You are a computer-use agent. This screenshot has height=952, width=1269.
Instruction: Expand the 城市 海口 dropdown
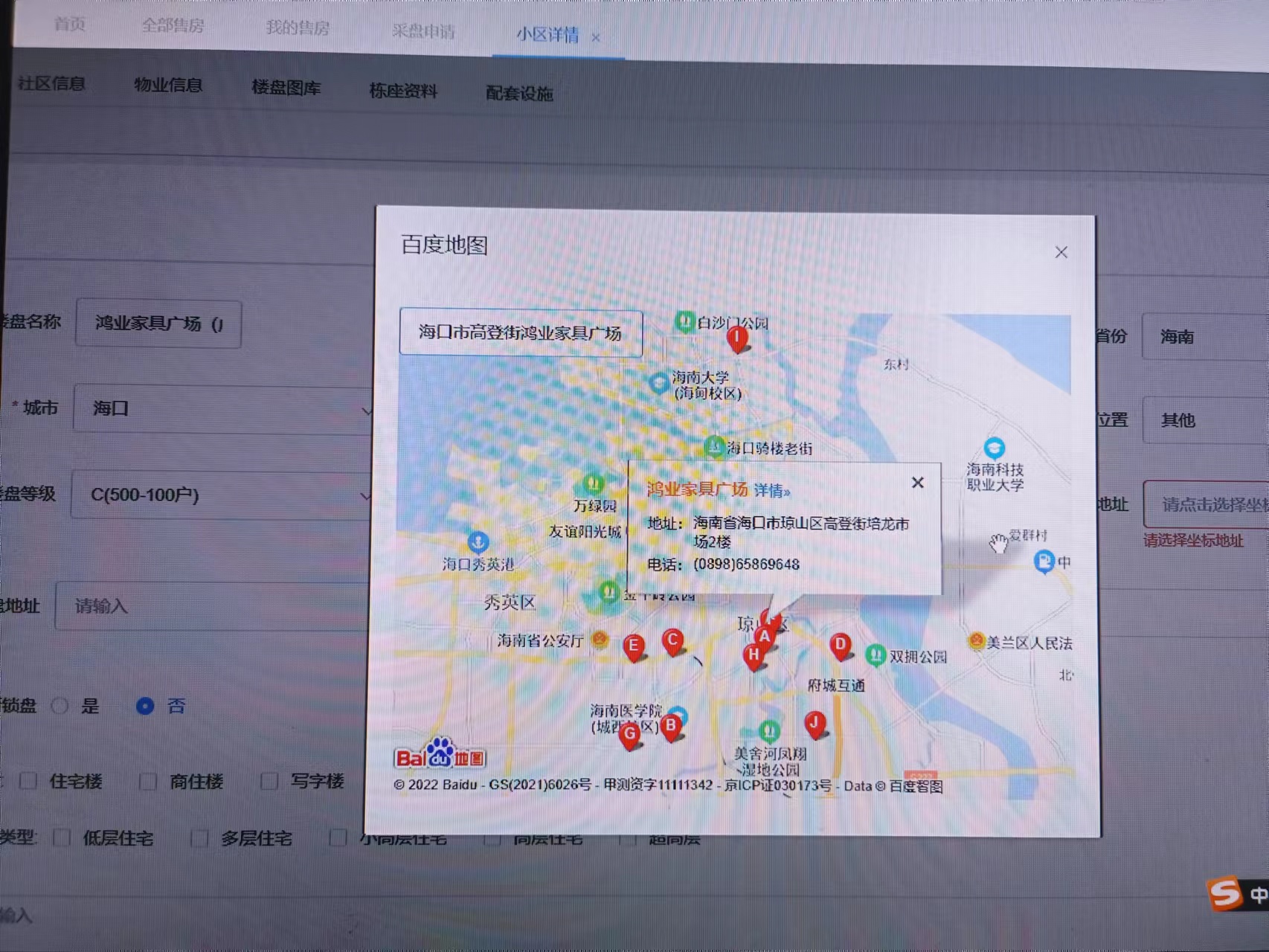click(x=223, y=409)
